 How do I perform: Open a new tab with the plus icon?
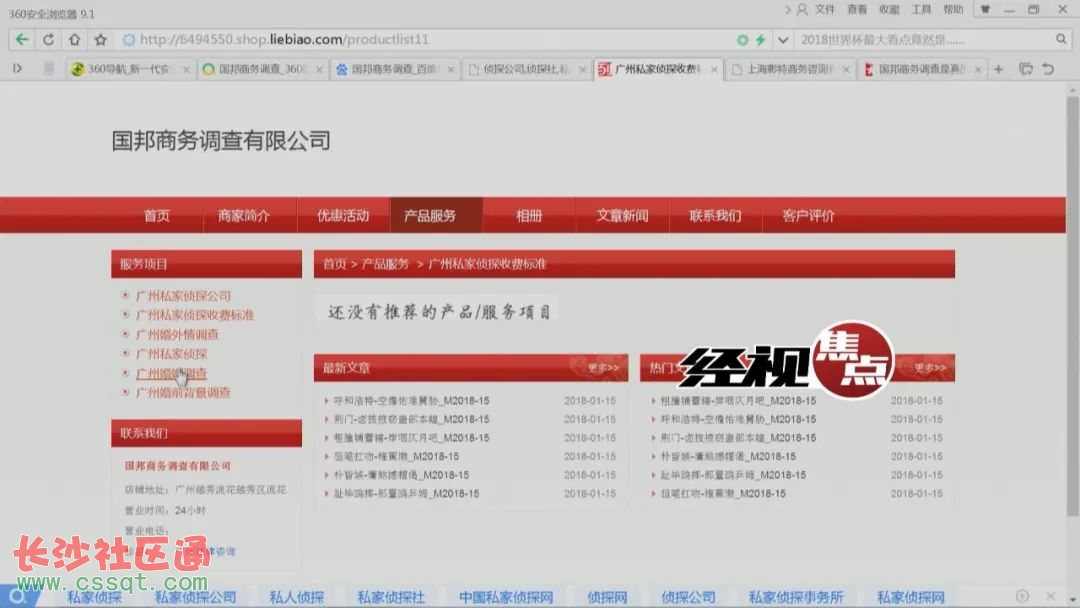coord(998,69)
